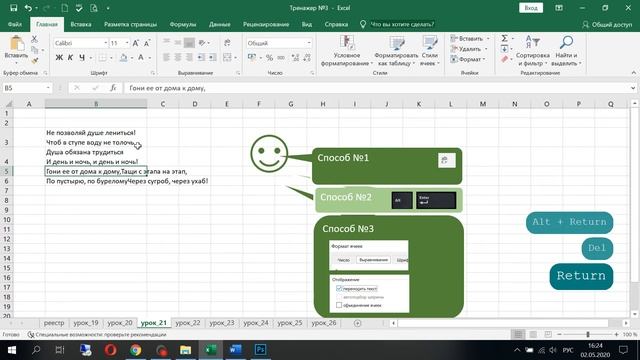
Task: Open Сортировка и фильтр menu
Action: [x=532, y=51]
